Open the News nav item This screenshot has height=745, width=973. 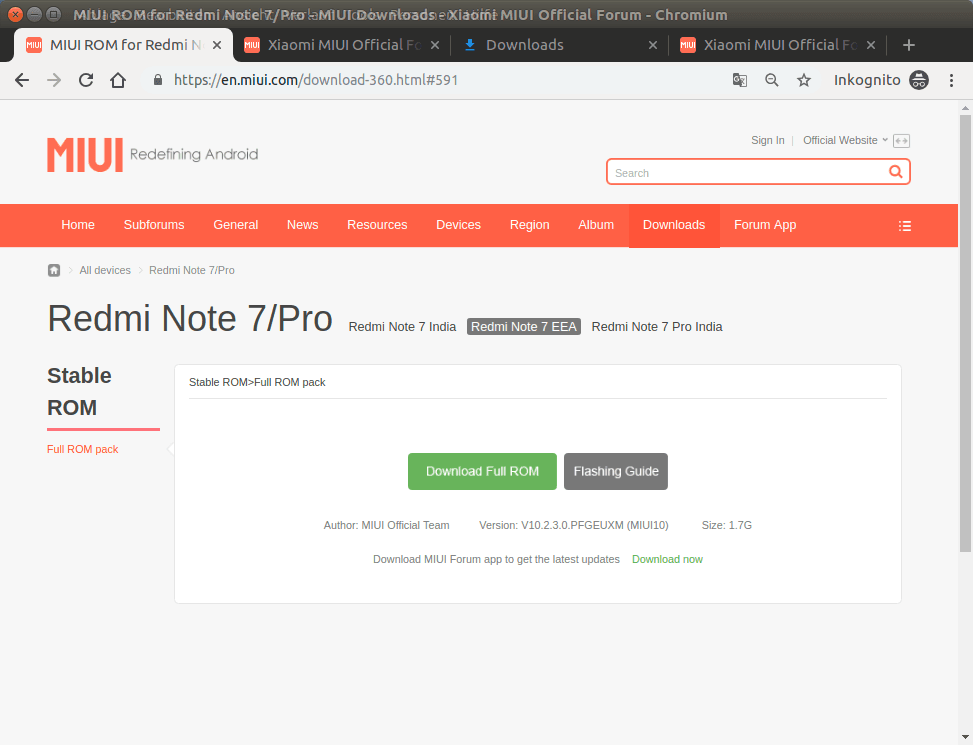pyautogui.click(x=302, y=225)
